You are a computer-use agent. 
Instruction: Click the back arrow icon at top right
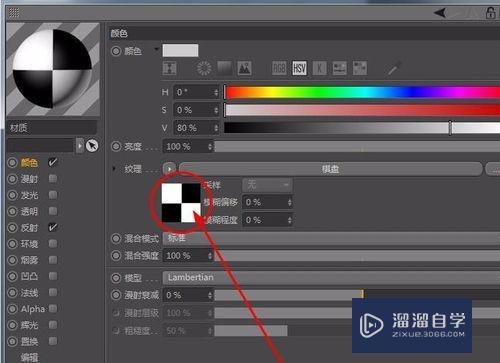440,13
